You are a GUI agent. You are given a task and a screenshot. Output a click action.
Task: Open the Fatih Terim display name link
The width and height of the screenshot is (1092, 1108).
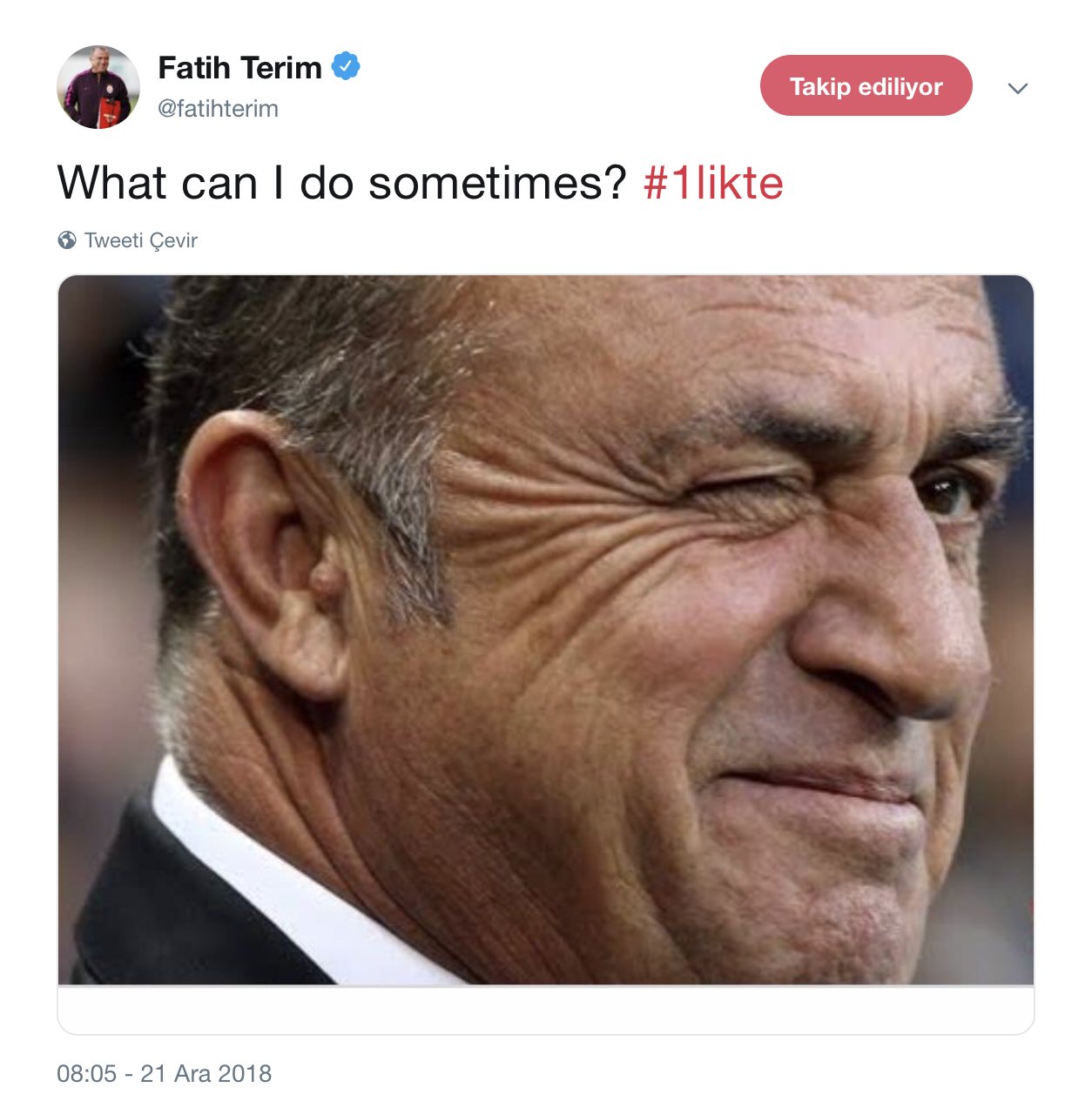coord(239,67)
